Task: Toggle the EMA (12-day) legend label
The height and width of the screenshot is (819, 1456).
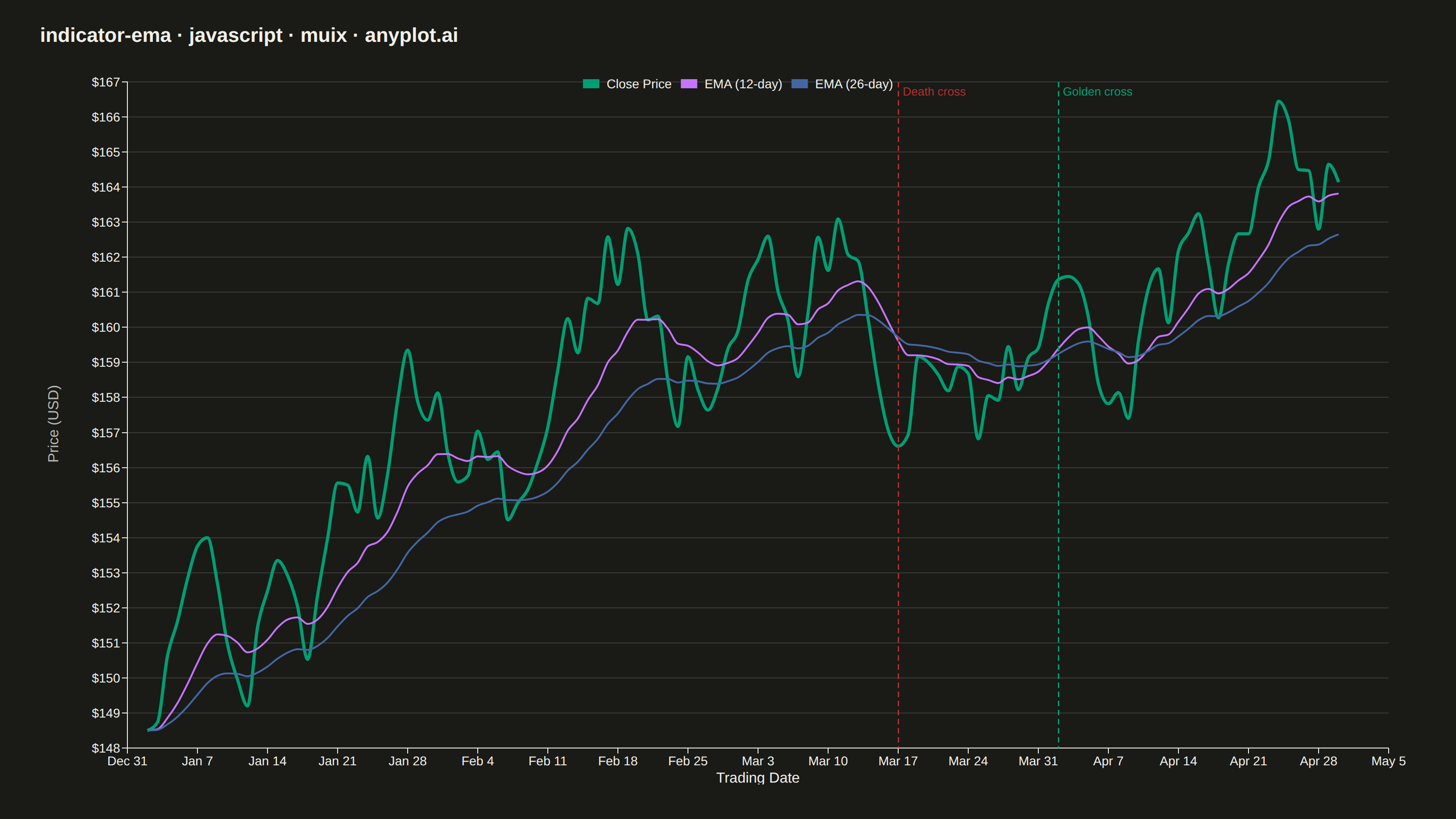Action: 743,84
